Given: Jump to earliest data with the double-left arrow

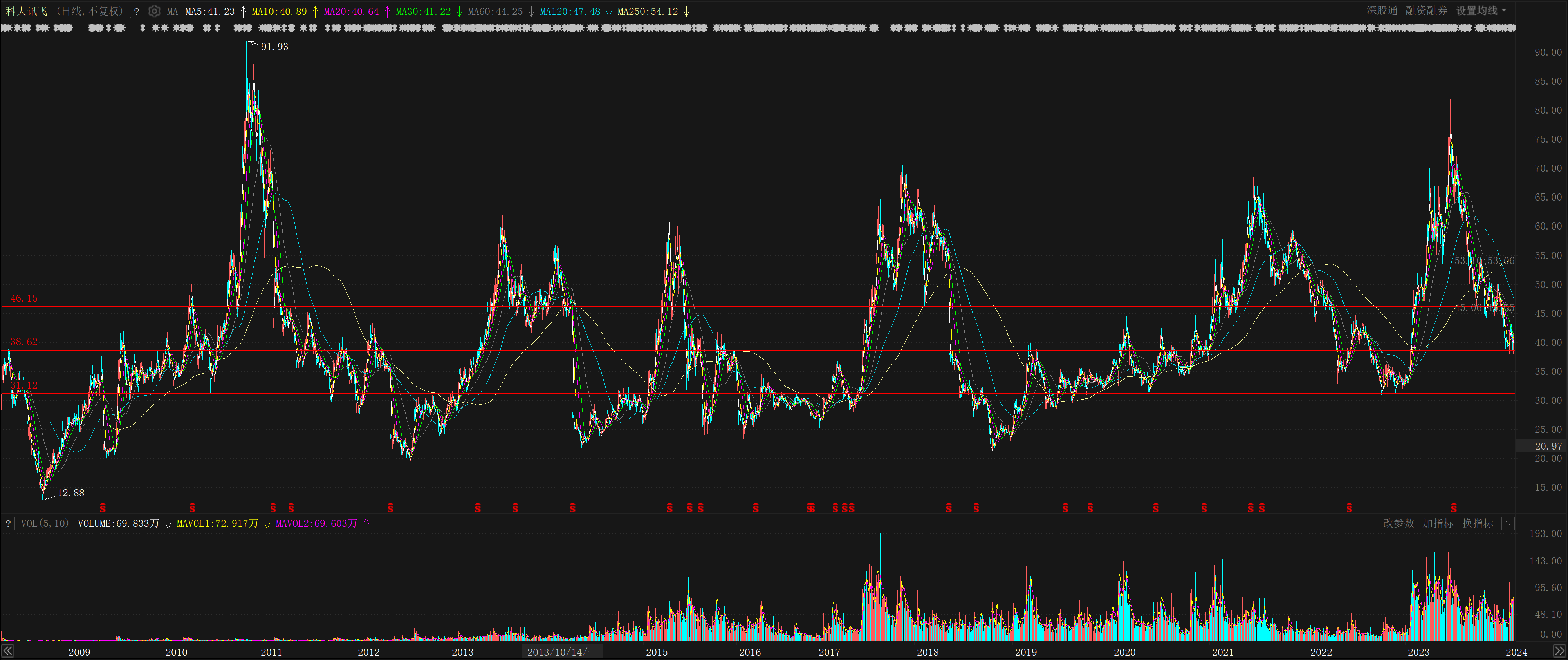Looking at the screenshot, I should [8, 651].
